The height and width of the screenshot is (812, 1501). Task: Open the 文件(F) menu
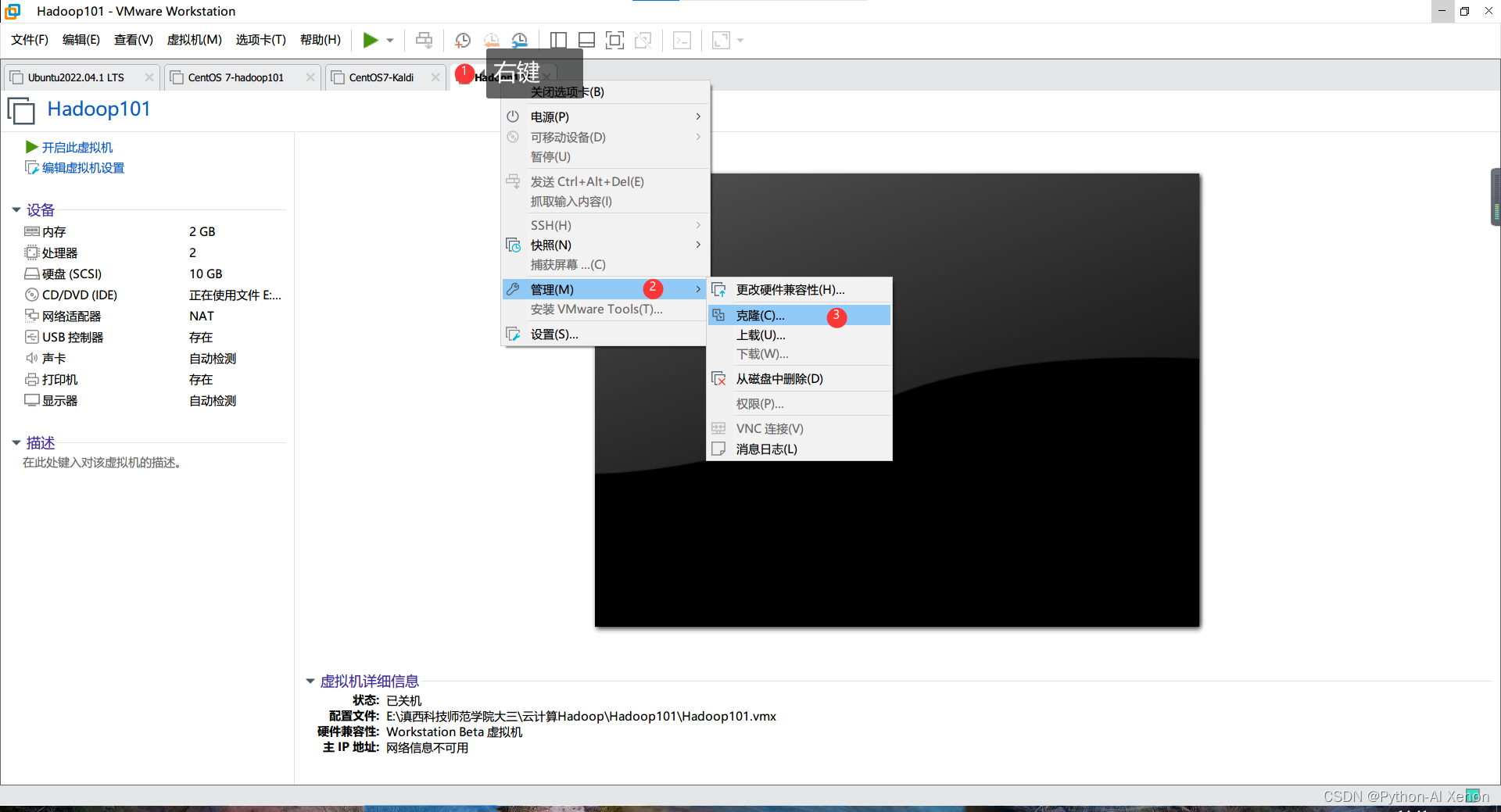tap(30, 40)
